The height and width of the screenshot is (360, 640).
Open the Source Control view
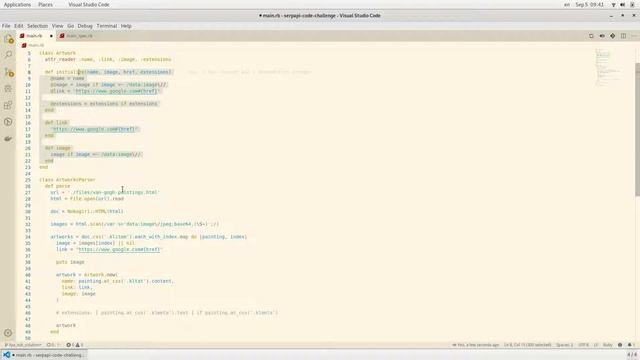[x=8, y=72]
